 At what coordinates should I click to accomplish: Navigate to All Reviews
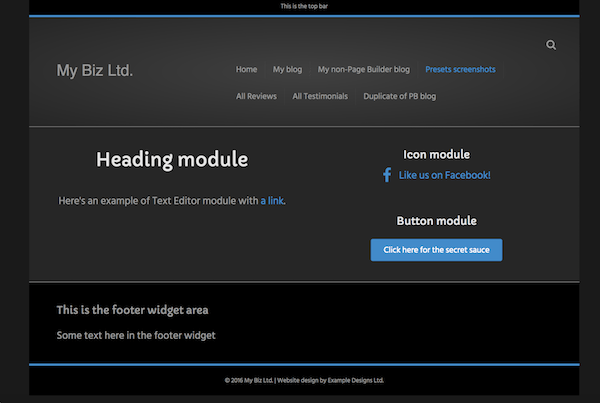pos(256,97)
